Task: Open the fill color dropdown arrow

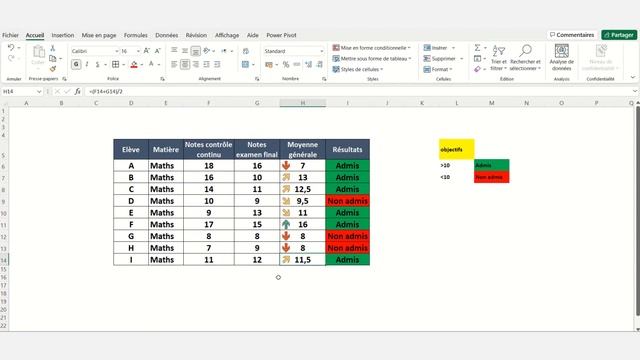Action: coord(142,64)
